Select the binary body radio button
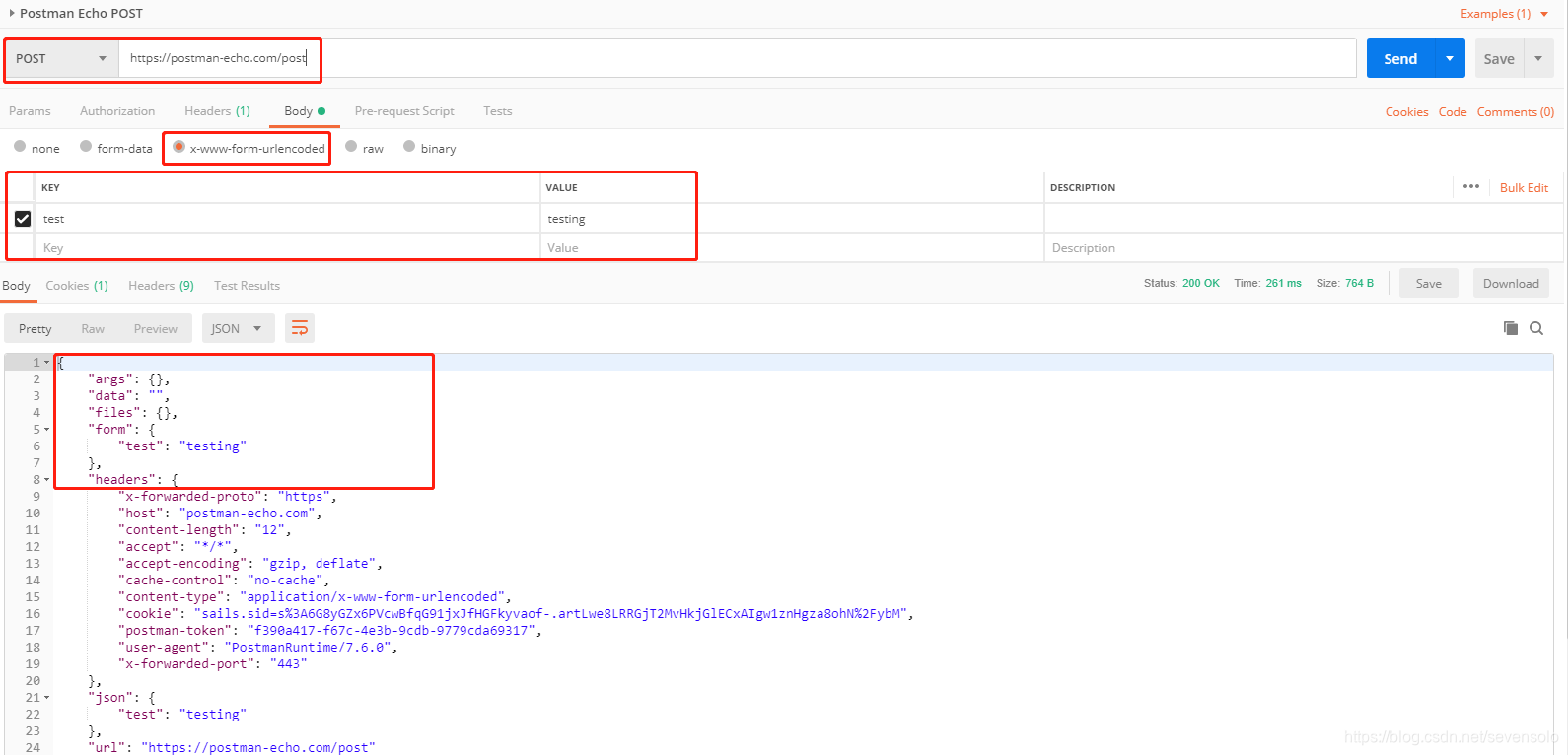 [409, 147]
